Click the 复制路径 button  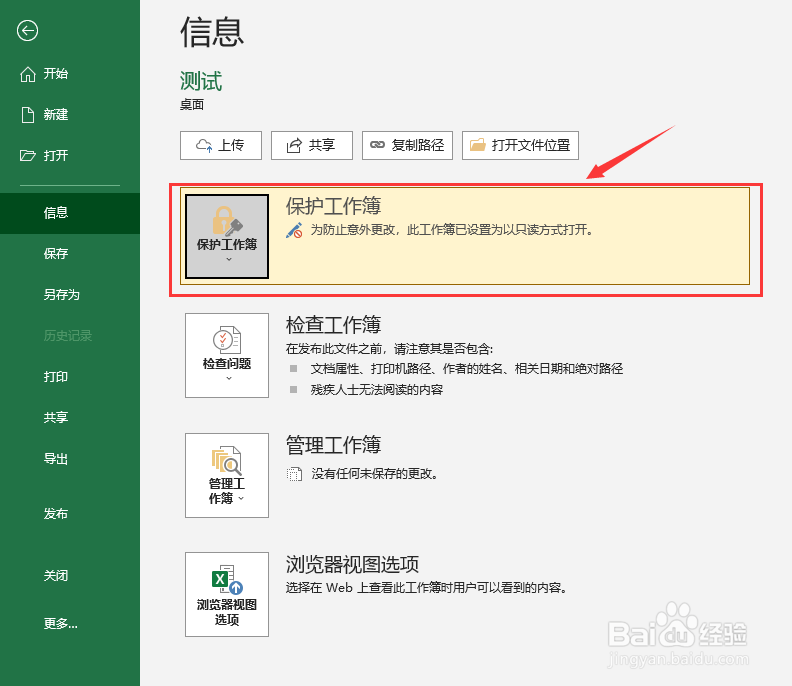click(x=407, y=145)
